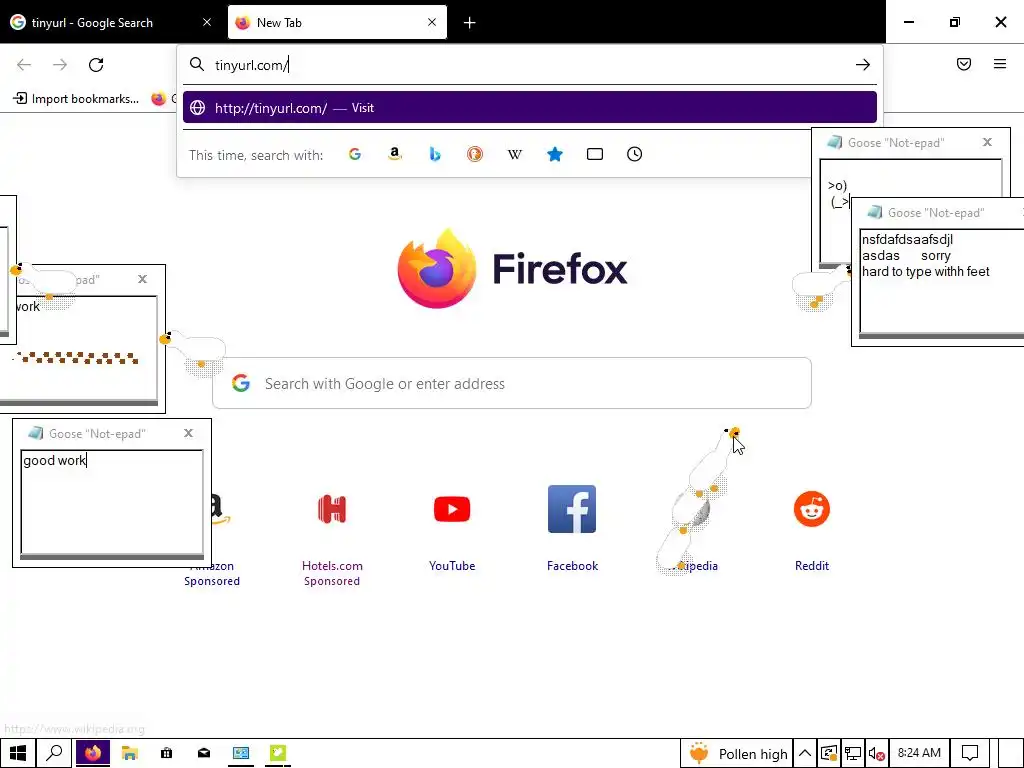1024x768 pixels.
Task: Close the Not-epad with brown footprints
Action: (x=142, y=279)
